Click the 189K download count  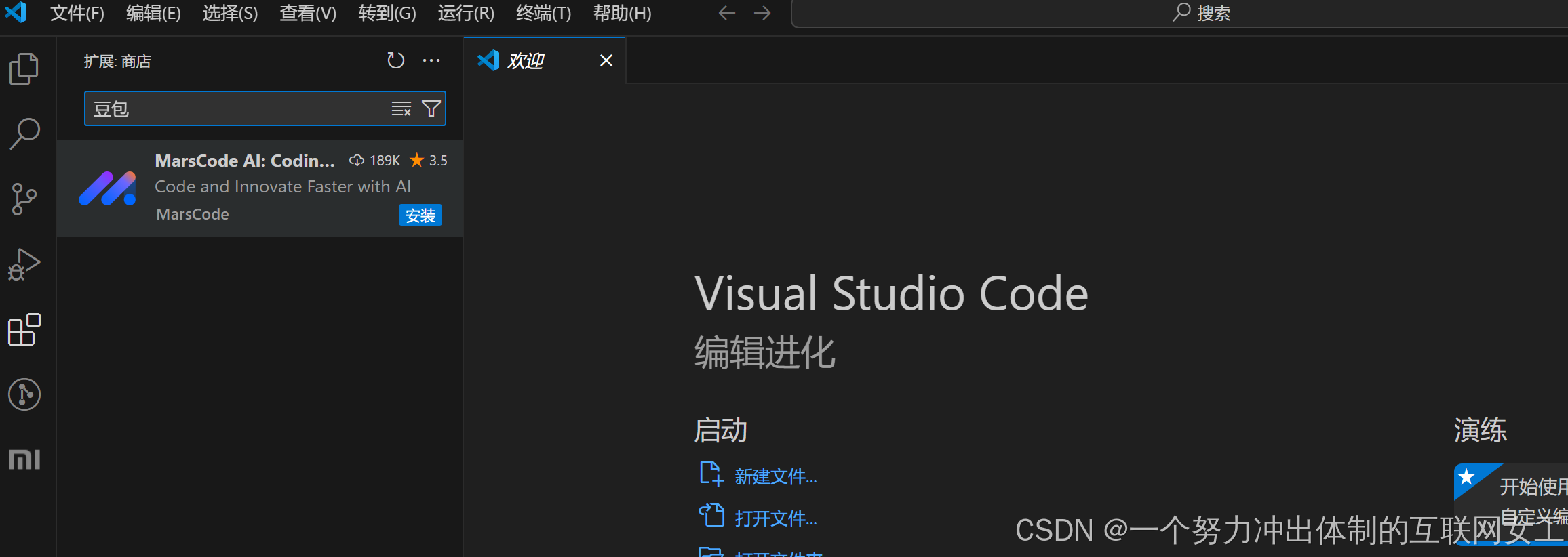click(x=375, y=161)
